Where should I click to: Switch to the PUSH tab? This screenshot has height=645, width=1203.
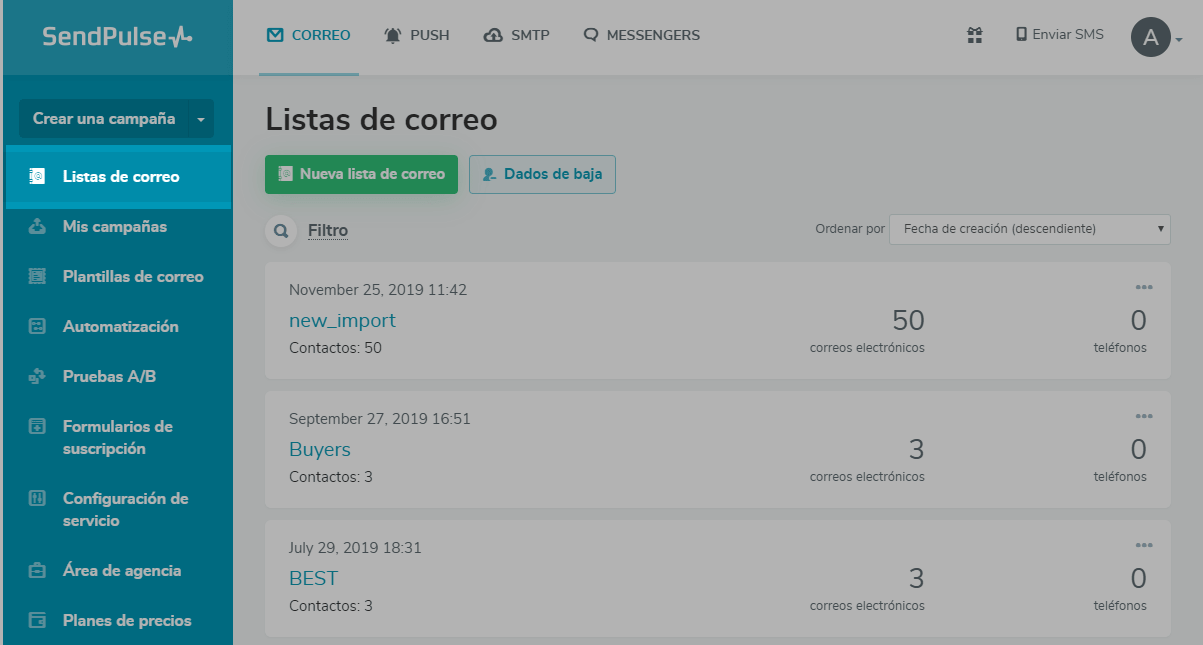pyautogui.click(x=417, y=36)
